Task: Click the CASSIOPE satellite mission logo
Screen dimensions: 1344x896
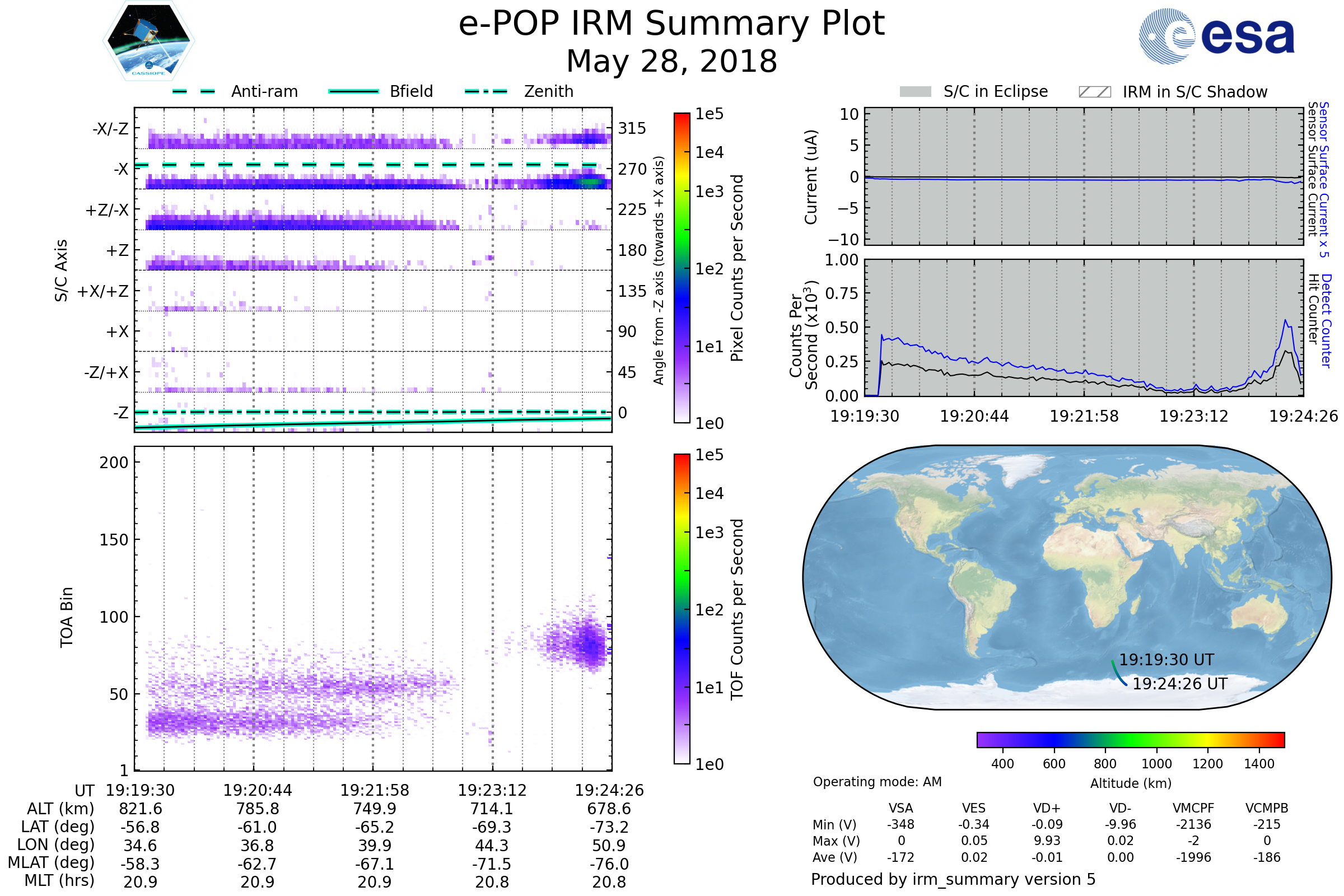Action: pyautogui.click(x=148, y=41)
